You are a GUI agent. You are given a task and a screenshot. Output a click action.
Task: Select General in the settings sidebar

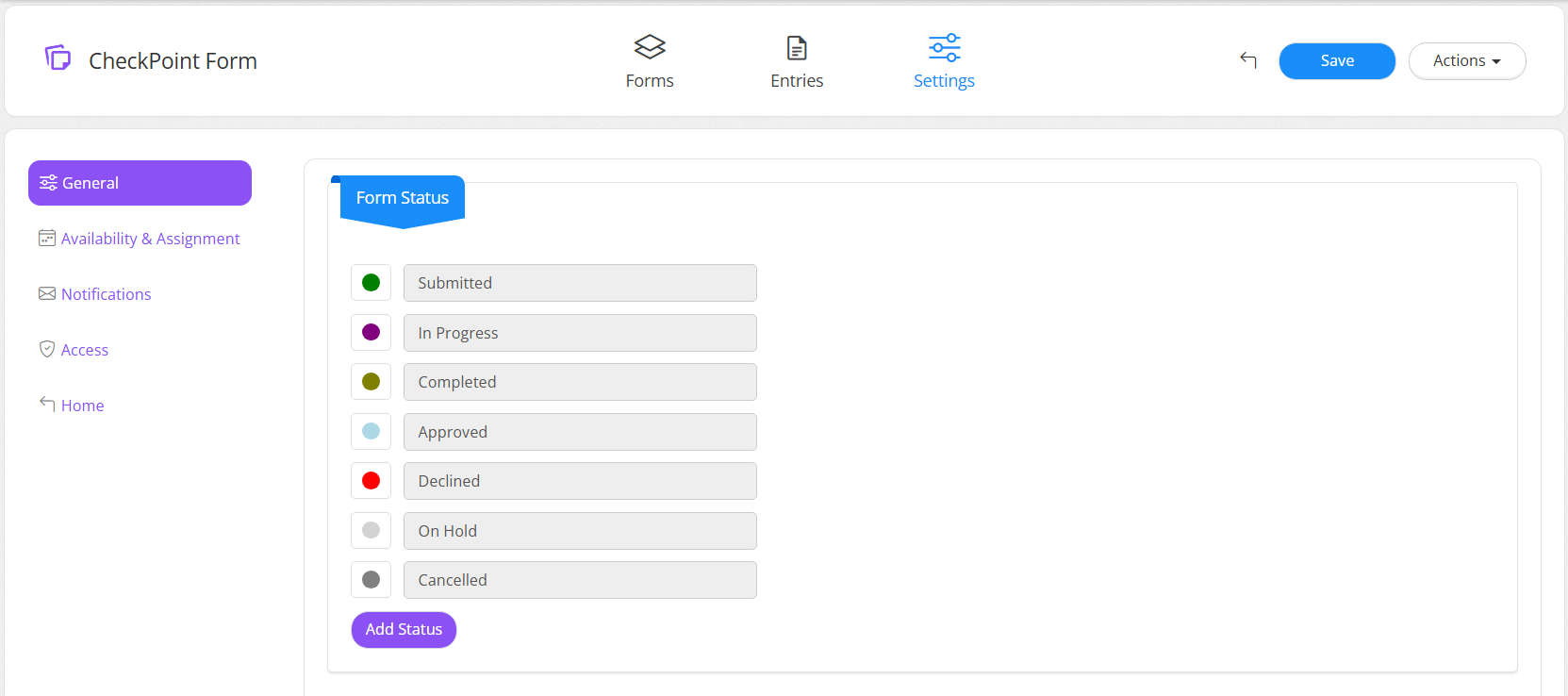coord(140,183)
